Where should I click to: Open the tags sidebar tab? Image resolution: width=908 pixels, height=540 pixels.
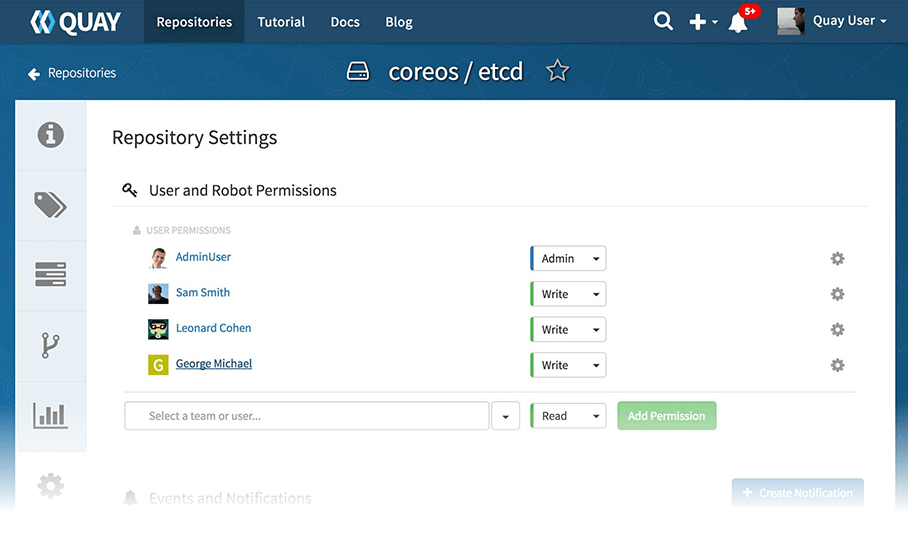(51, 205)
